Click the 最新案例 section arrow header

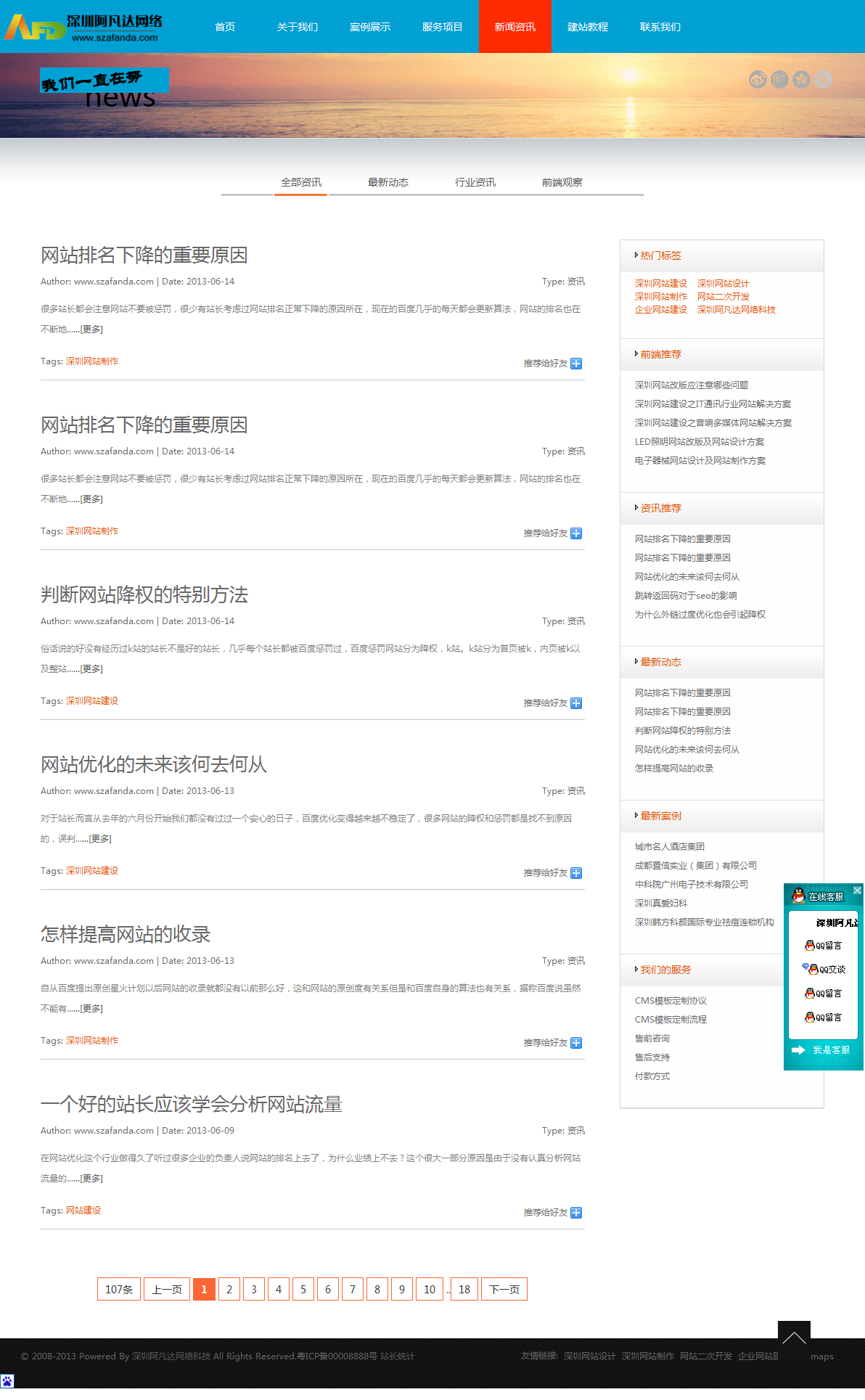[660, 816]
